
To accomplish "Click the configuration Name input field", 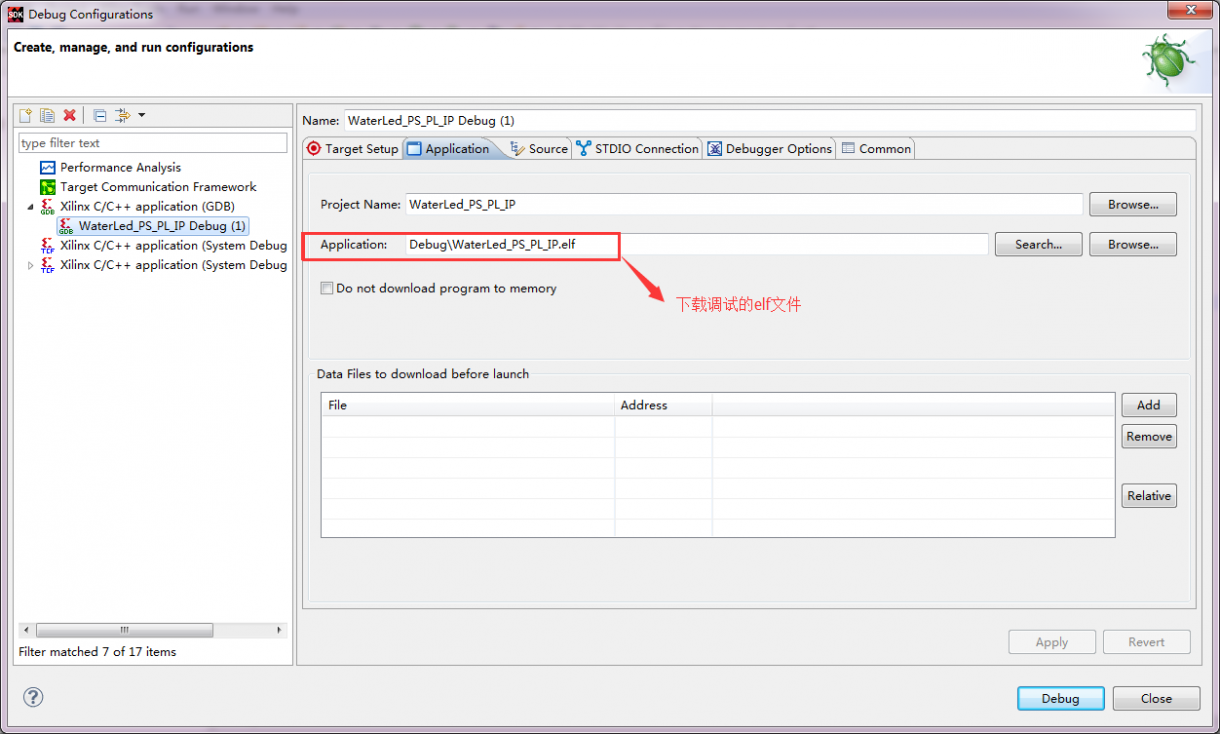I will click(x=770, y=120).
